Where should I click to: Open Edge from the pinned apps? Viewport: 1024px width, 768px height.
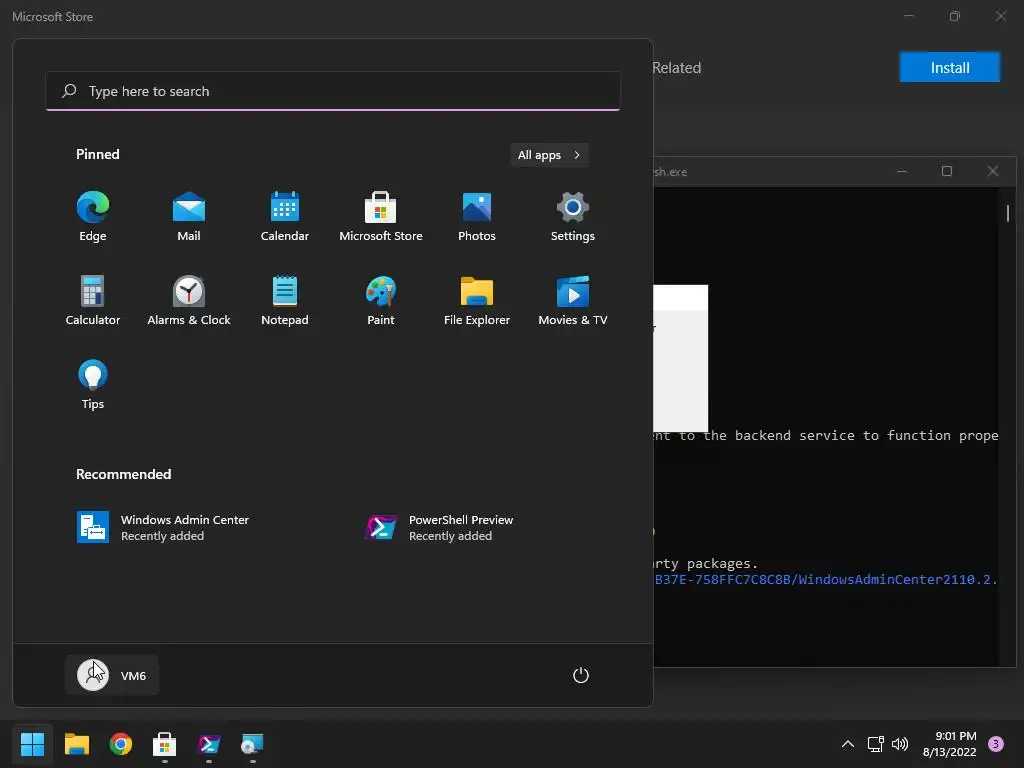pyautogui.click(x=93, y=216)
